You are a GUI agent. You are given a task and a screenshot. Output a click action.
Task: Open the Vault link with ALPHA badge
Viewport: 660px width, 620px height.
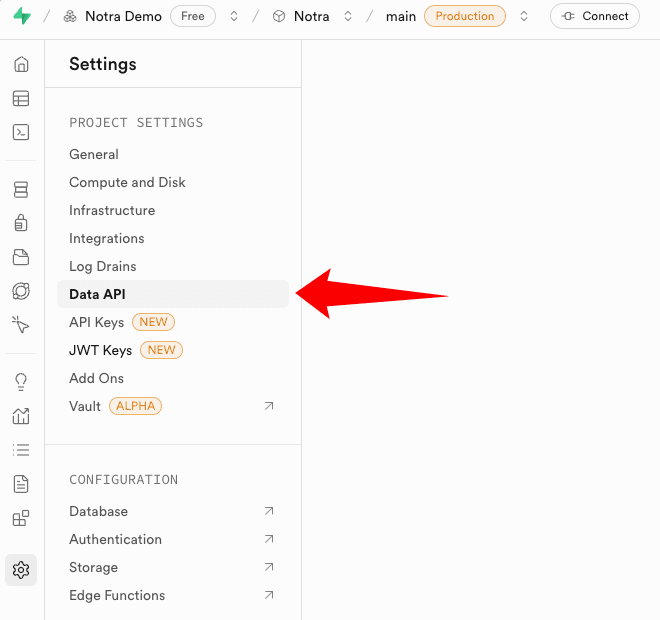[x=85, y=406]
